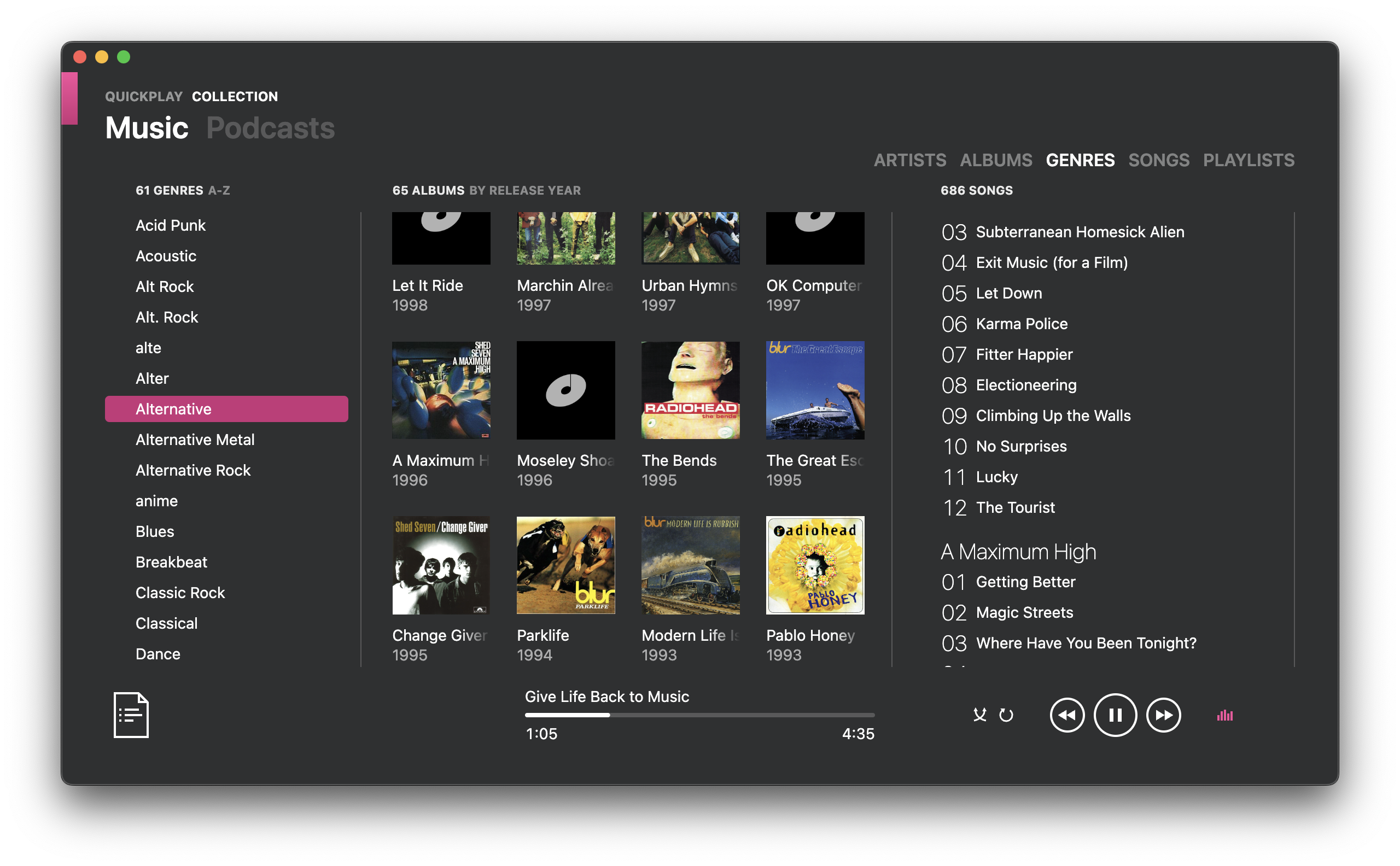Skip back to the previous track
This screenshot has height=866, width=1400.
[x=1066, y=715]
